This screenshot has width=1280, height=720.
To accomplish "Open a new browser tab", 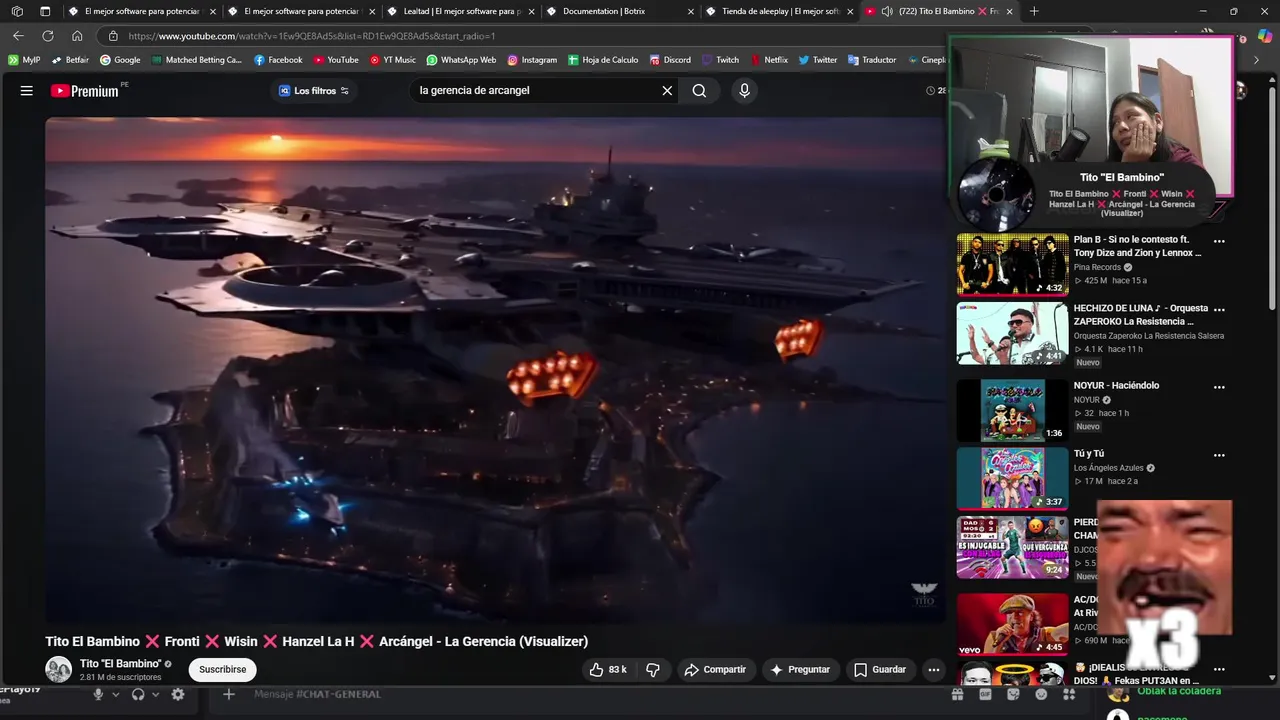I will (1034, 11).
